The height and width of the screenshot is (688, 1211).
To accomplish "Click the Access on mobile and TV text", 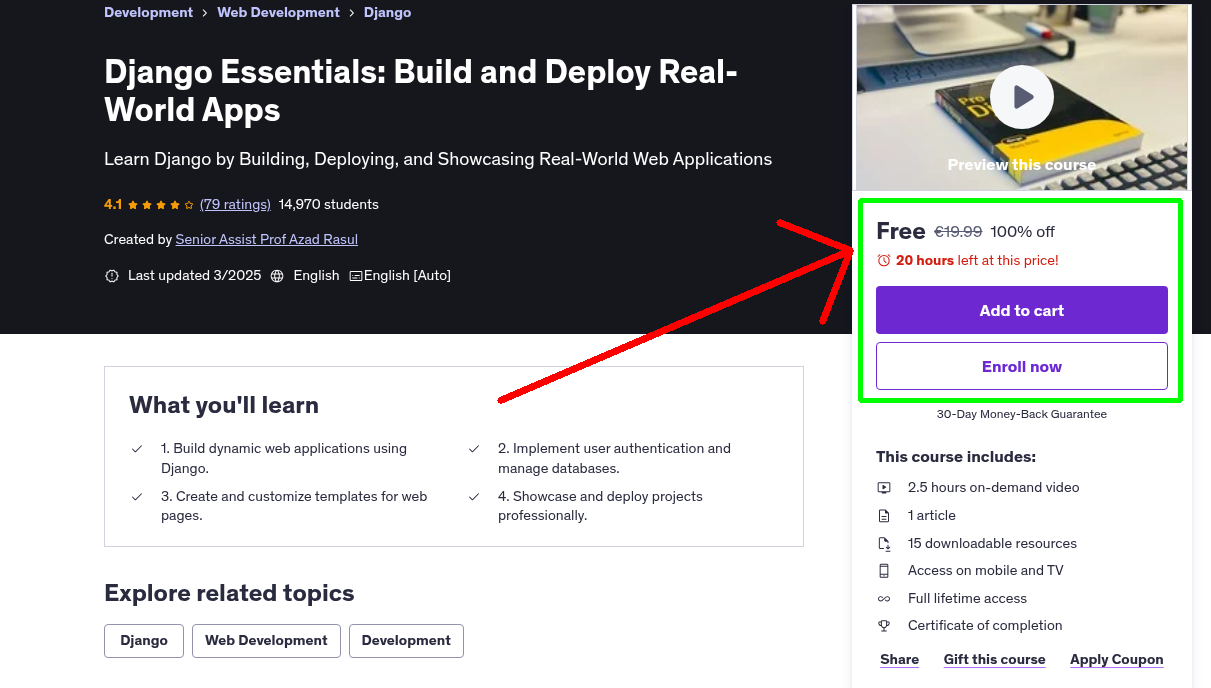I will [x=985, y=571].
